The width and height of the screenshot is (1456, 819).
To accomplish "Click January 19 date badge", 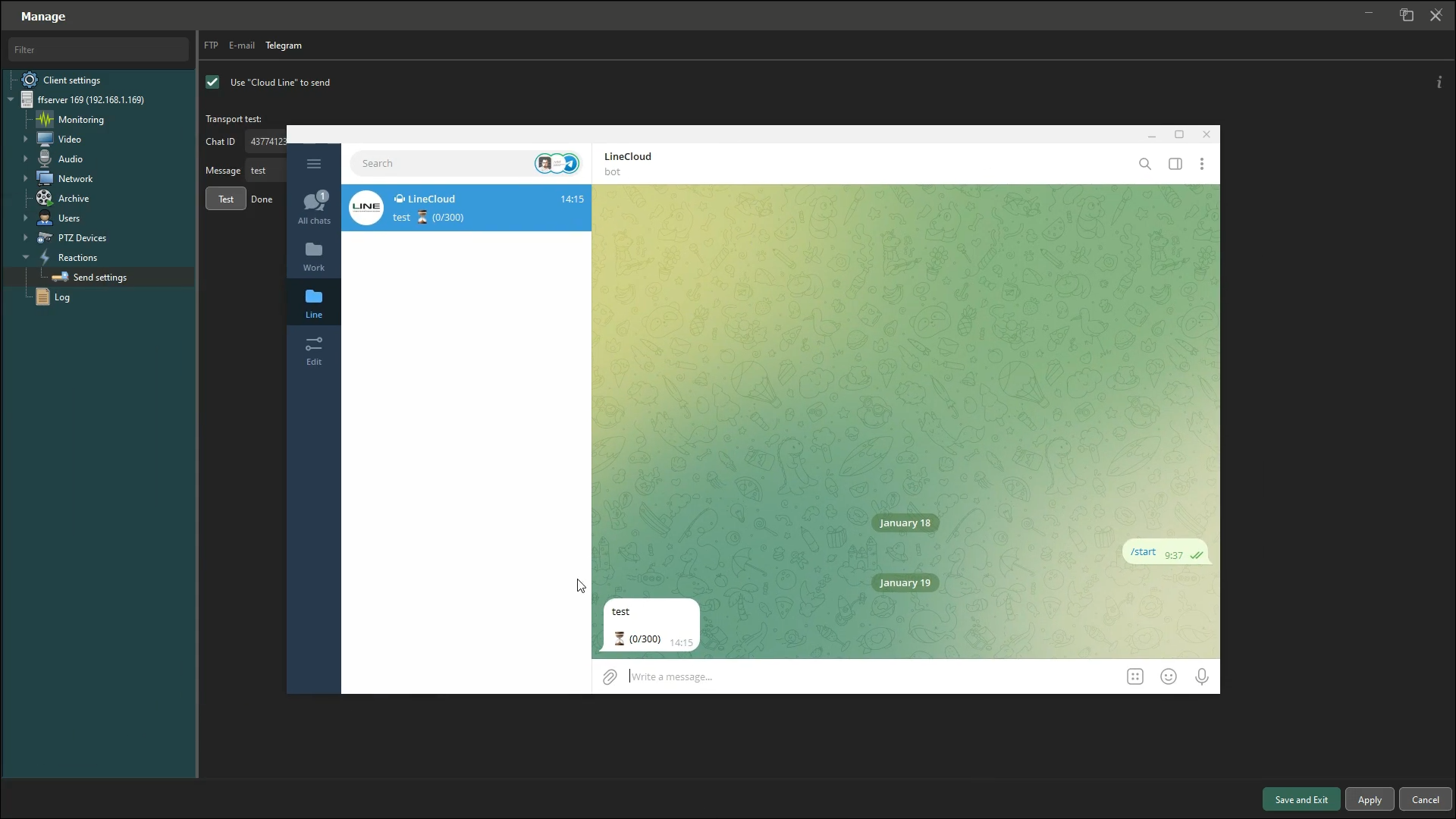I will pyautogui.click(x=905, y=582).
